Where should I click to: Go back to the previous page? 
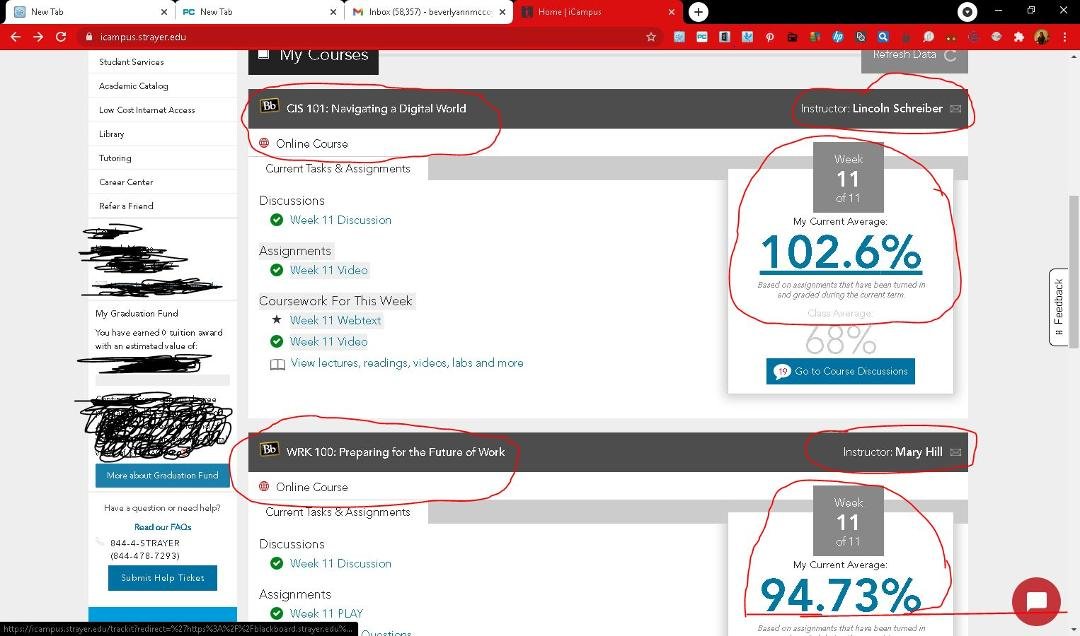click(15, 37)
